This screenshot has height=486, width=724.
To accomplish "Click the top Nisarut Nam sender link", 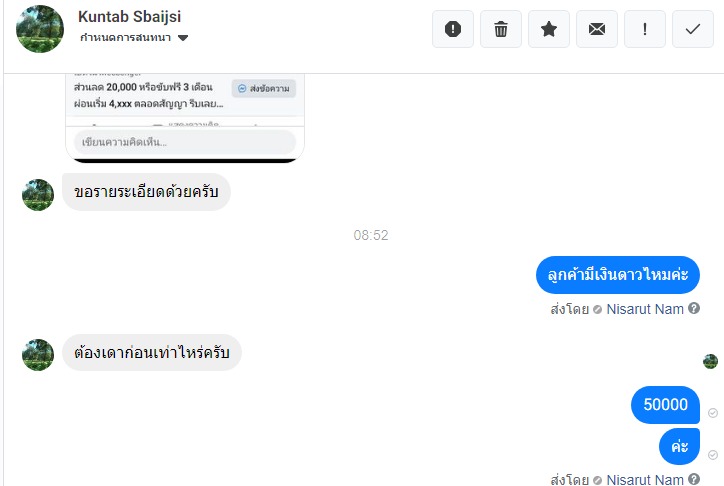I will 645,309.
